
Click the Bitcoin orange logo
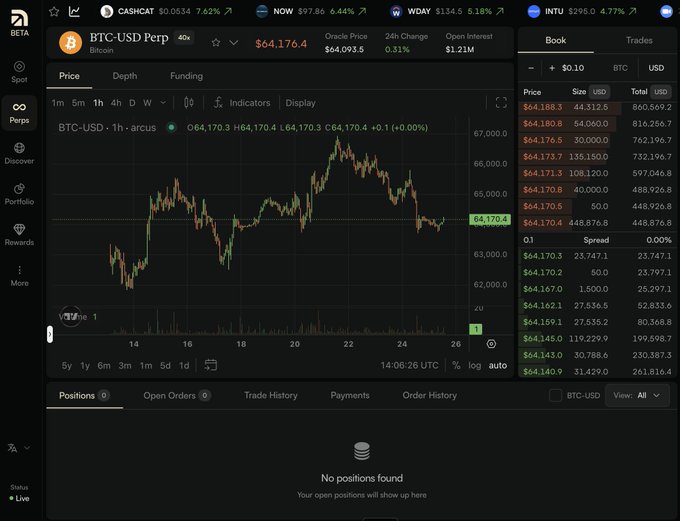70,43
